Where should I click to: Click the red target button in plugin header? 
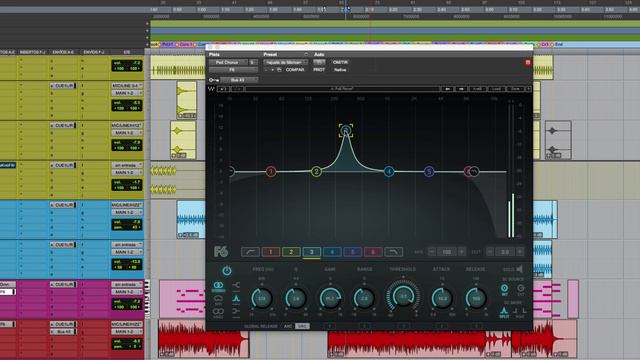pos(527,62)
